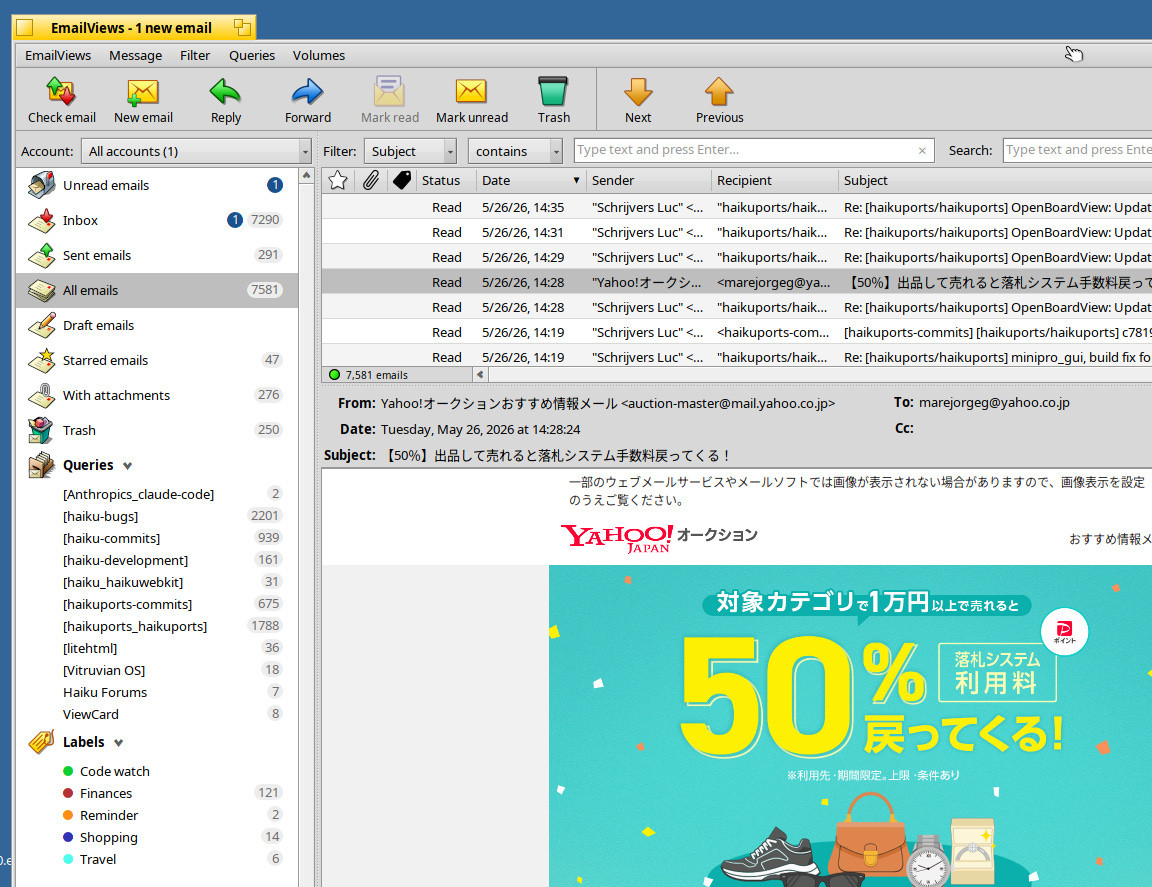The width and height of the screenshot is (1152, 887).
Task: Open the [Vitruvian OS] query
Action: pyautogui.click(x=157, y=670)
